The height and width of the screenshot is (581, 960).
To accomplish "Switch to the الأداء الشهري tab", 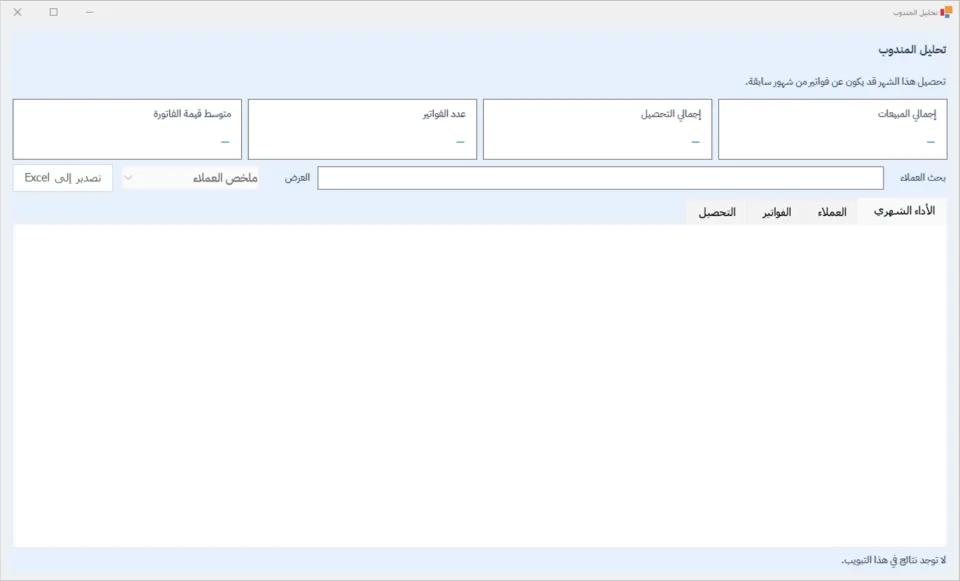I will [903, 211].
